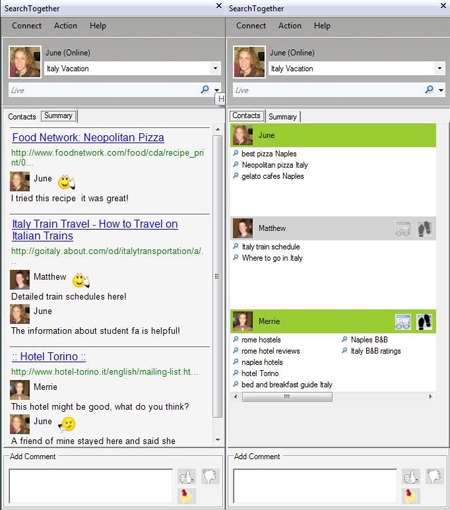Expand right Italy Vacation session dropdown
The height and width of the screenshot is (510, 450).
click(440, 68)
